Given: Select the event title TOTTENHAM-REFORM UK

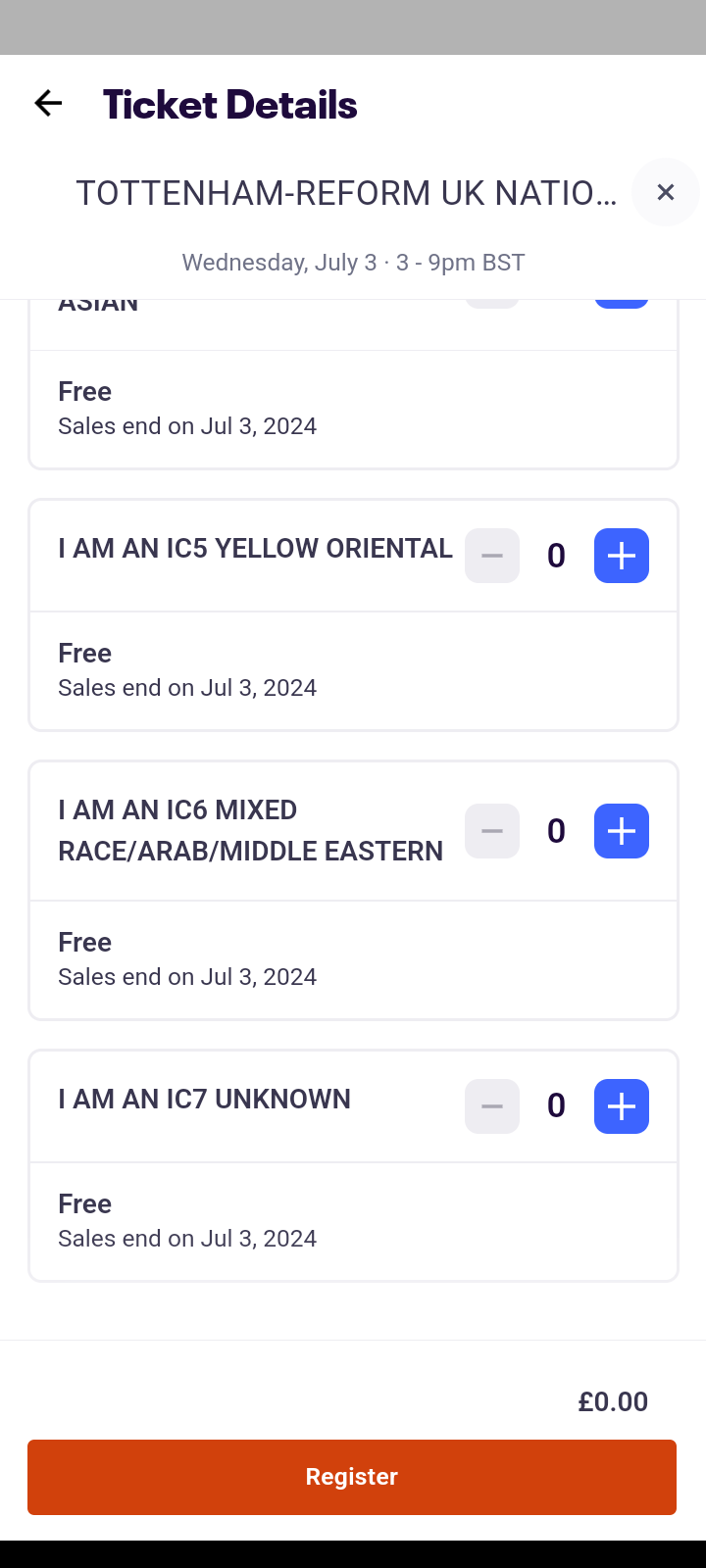Looking at the screenshot, I should click(x=347, y=193).
